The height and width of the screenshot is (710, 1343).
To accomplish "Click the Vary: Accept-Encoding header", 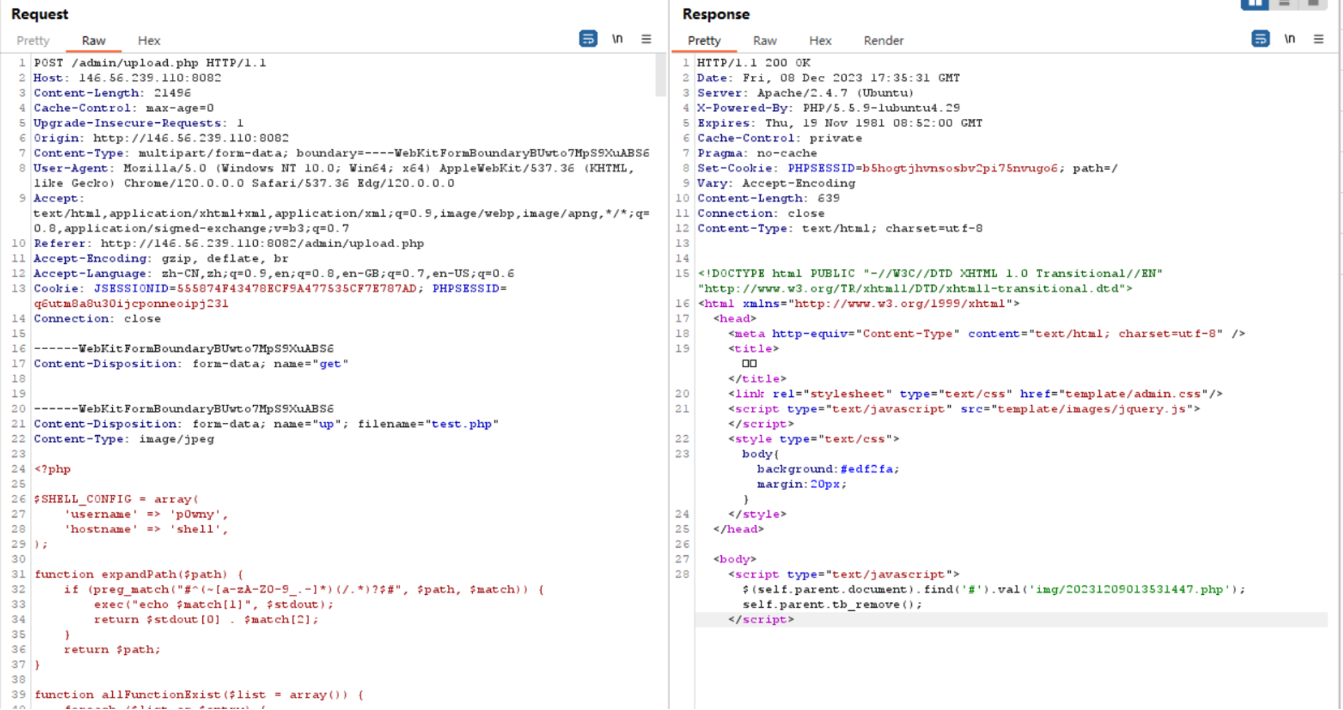I will [x=776, y=183].
